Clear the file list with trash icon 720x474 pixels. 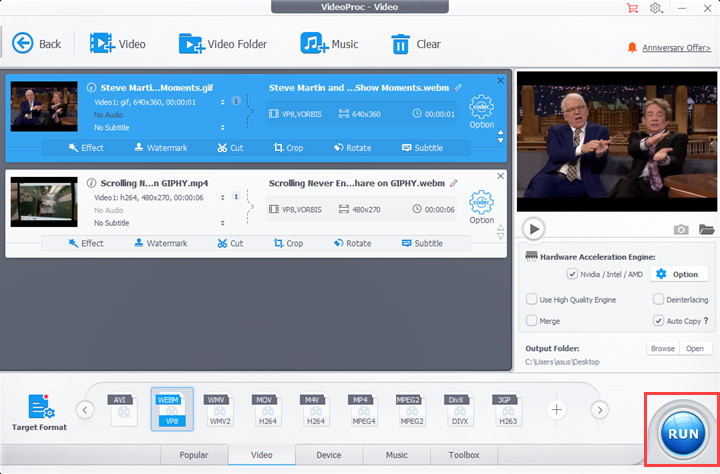click(416, 44)
